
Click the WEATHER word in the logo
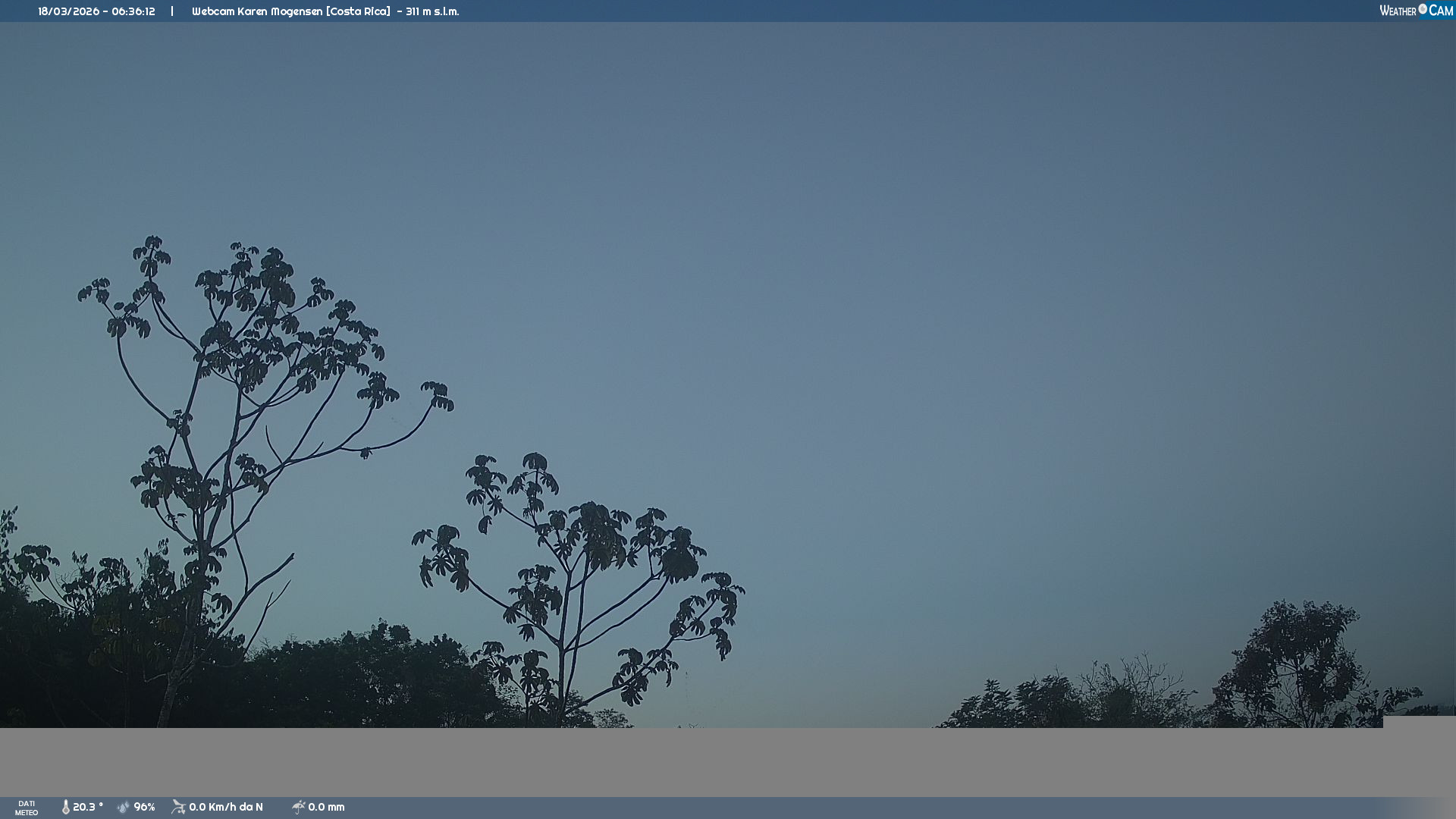[1398, 11]
